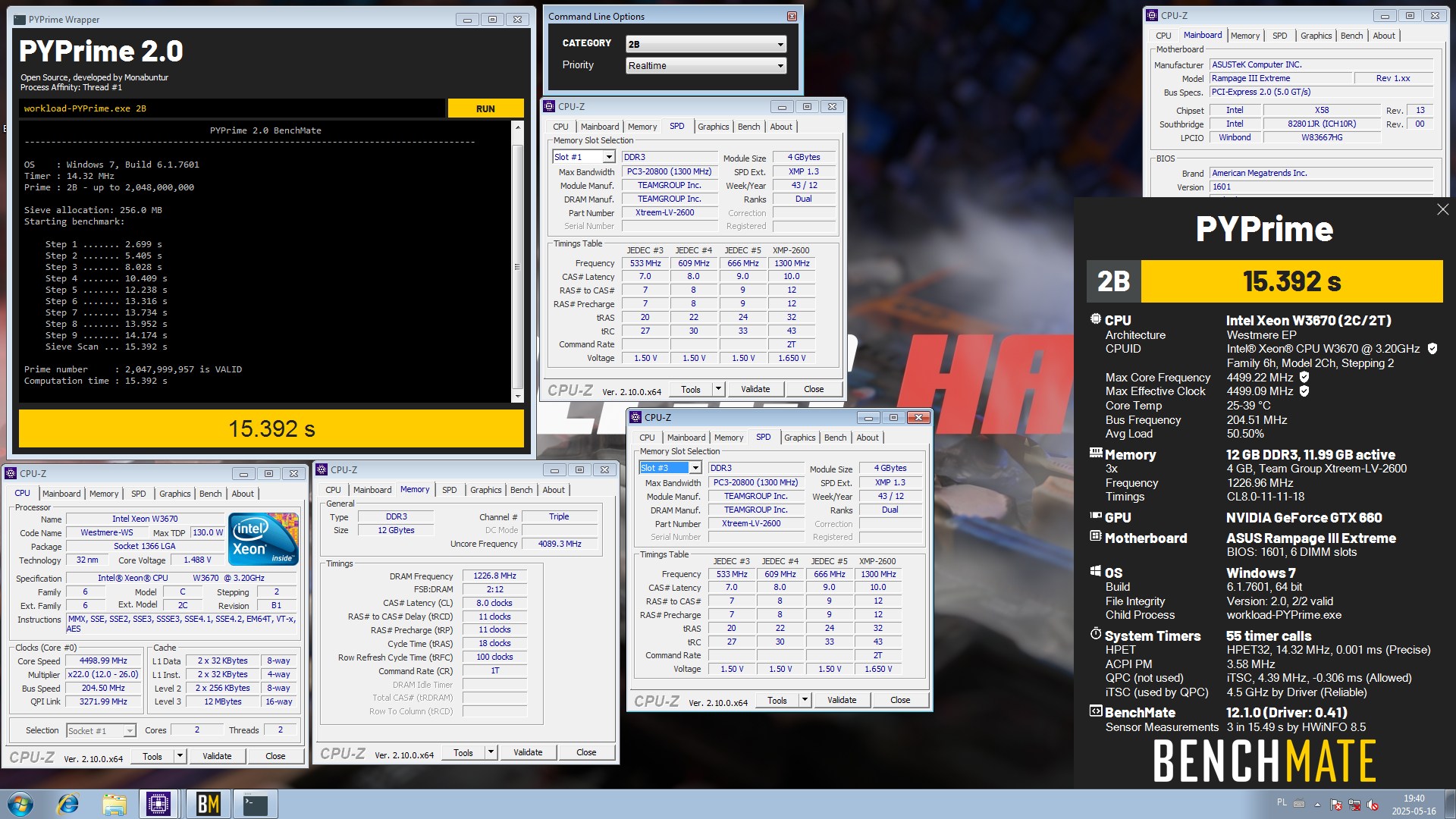Open the Slot #1 memory slot dropdown
This screenshot has height=819, width=1456.
pos(583,157)
